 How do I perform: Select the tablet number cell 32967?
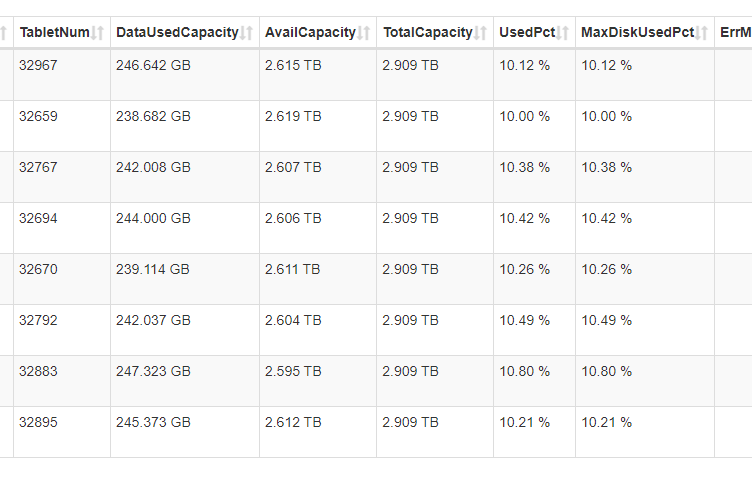click(x=39, y=66)
